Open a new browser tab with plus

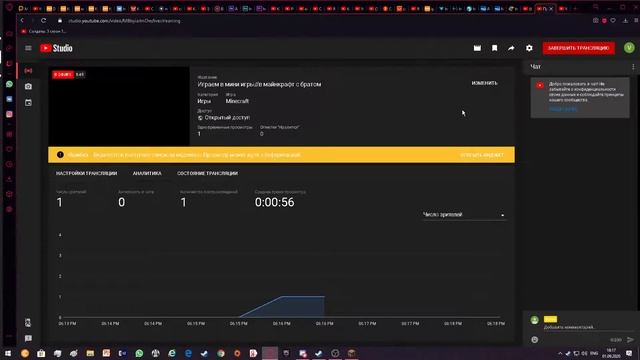[575, 8]
